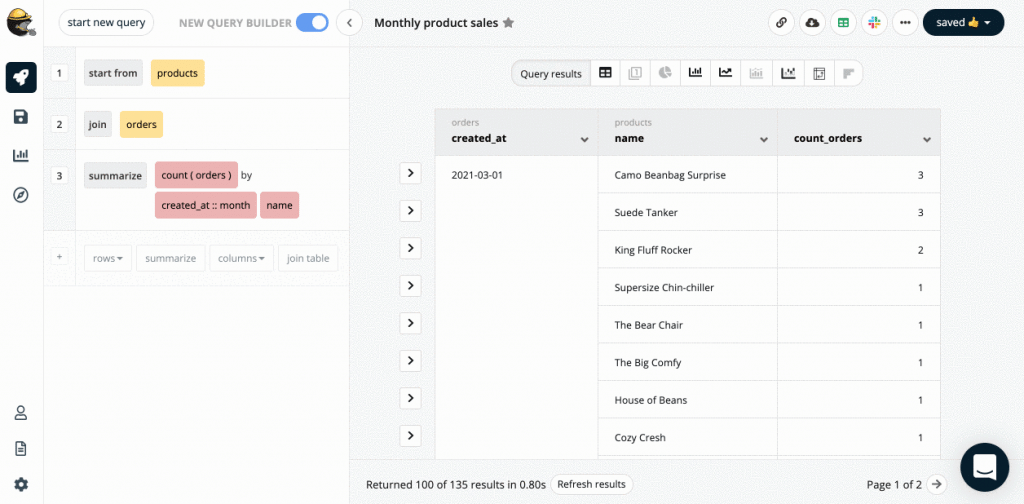Viewport: 1024px width, 504px height.
Task: Select step number 3 box
Action: [59, 175]
